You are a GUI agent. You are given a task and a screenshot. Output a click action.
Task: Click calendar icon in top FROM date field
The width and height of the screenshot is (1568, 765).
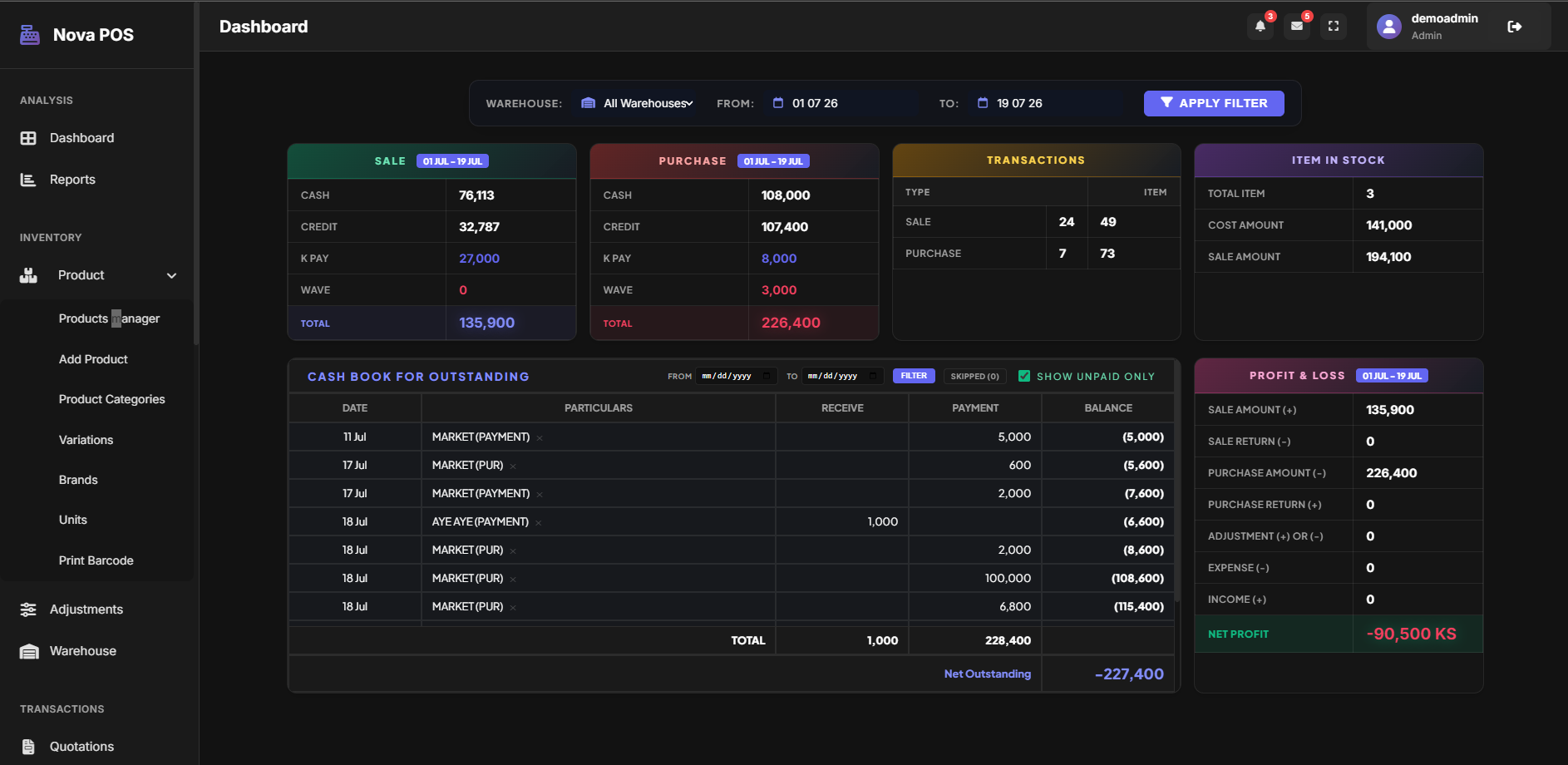point(778,103)
